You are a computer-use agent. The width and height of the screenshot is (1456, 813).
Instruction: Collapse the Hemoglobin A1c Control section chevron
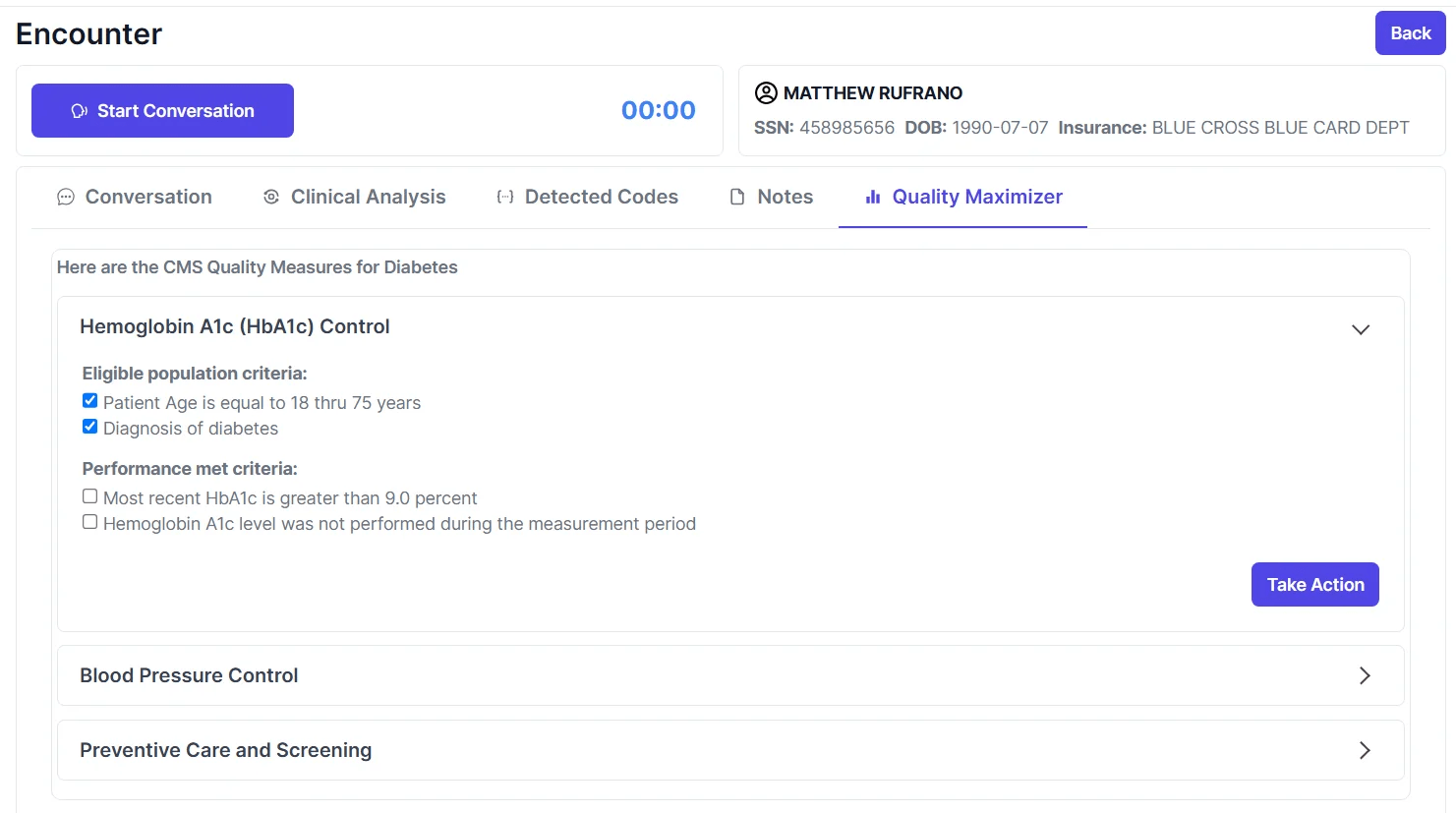[1361, 329]
